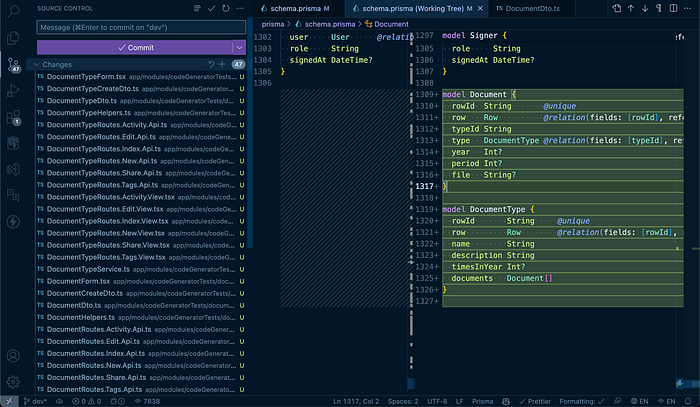Click the purple Commit button
The image size is (700, 407).
pyautogui.click(x=135, y=47)
